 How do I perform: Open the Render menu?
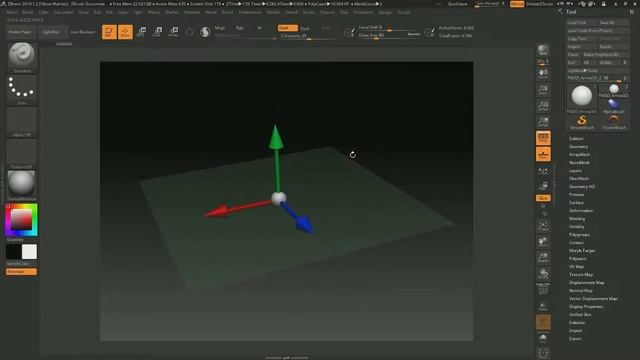pyautogui.click(x=273, y=12)
